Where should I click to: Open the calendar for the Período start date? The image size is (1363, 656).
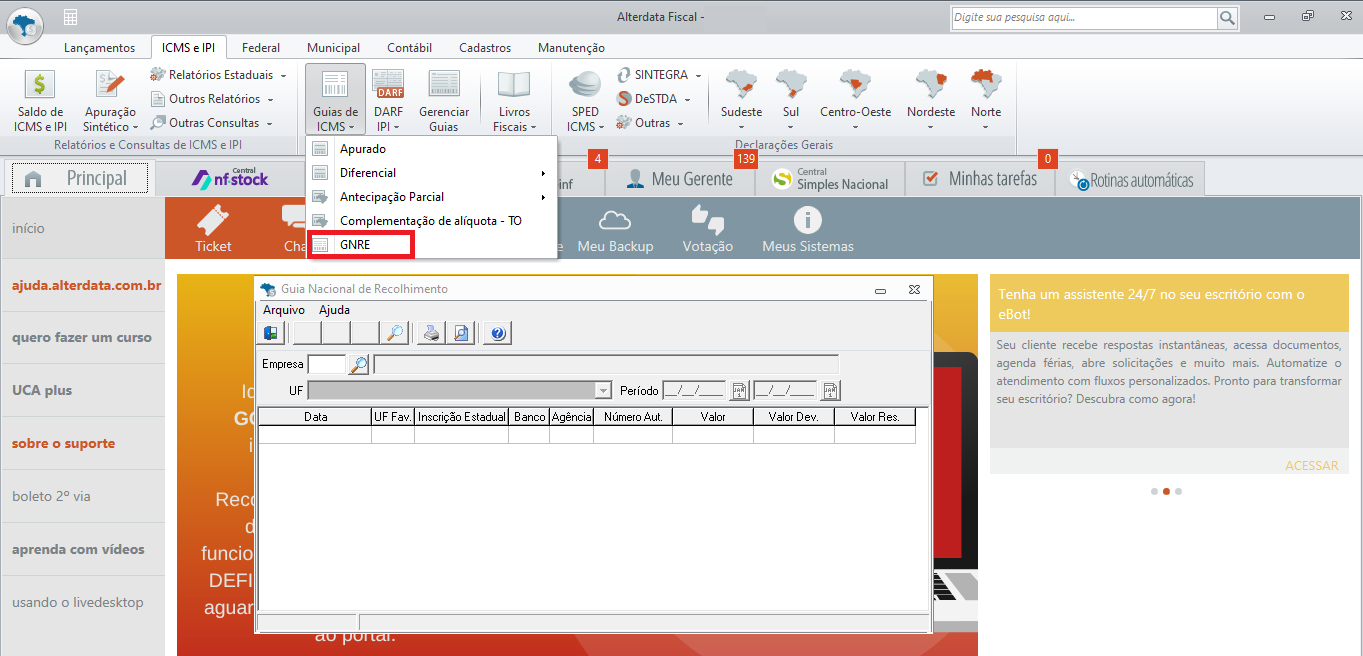(x=740, y=390)
